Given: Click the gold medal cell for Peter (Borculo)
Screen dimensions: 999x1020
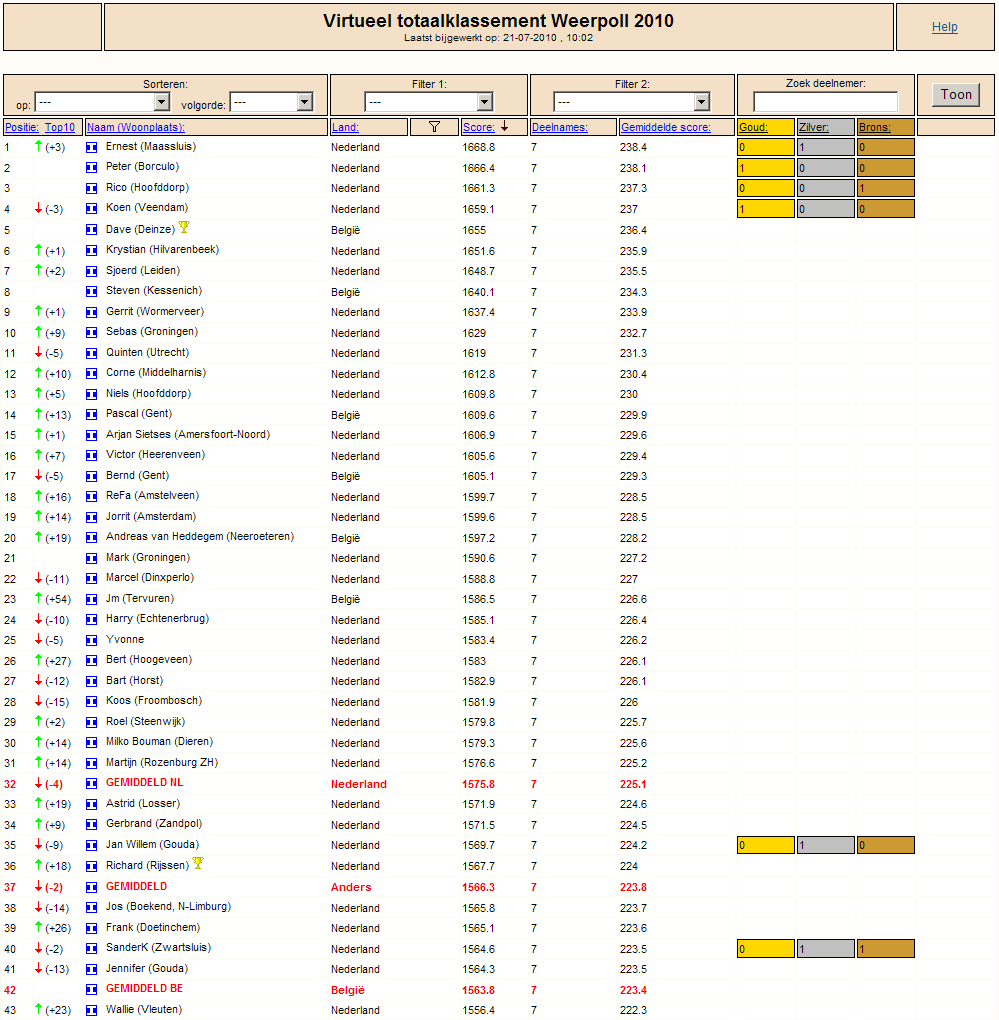Looking at the screenshot, I should click(766, 168).
